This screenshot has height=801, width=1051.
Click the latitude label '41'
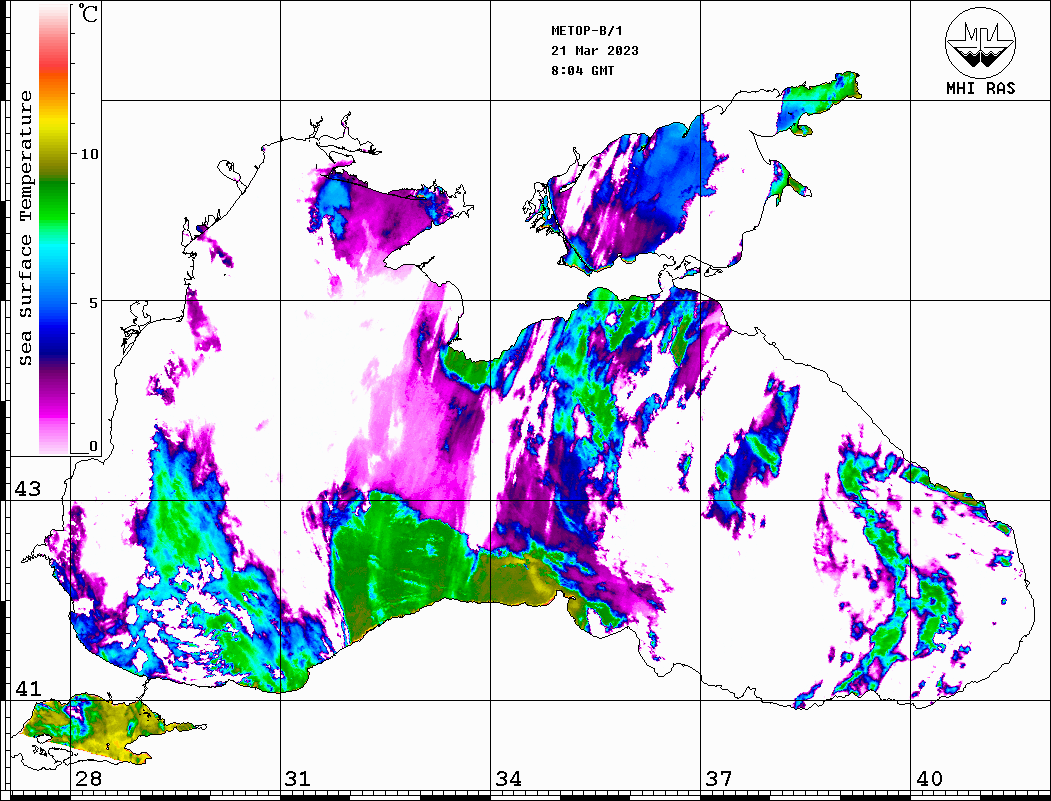pos(27,688)
